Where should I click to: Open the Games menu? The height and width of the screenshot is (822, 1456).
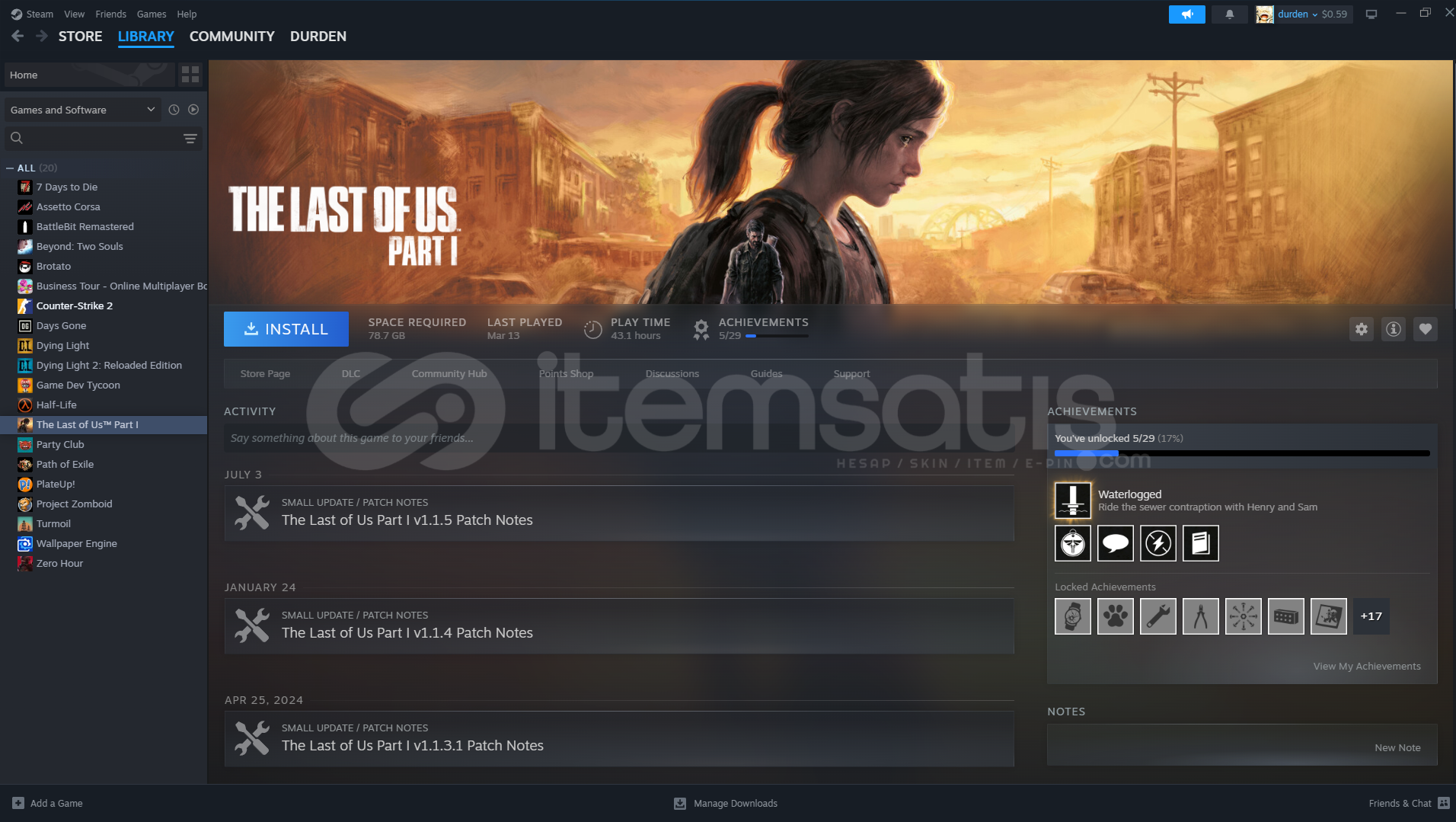click(x=152, y=14)
